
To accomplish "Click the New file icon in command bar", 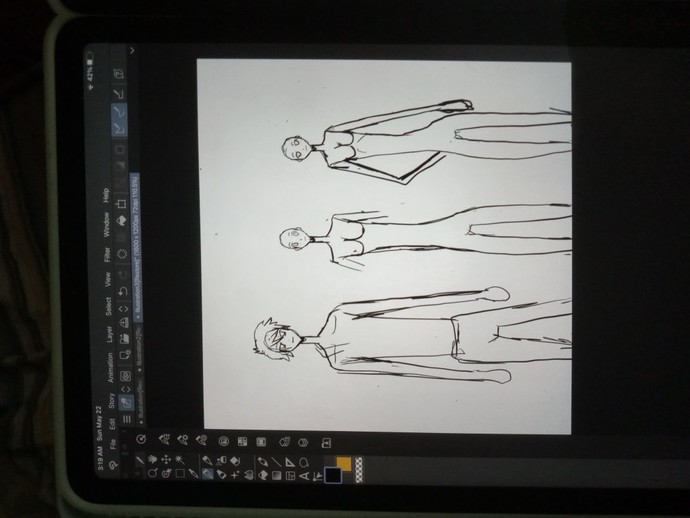I will (x=125, y=355).
